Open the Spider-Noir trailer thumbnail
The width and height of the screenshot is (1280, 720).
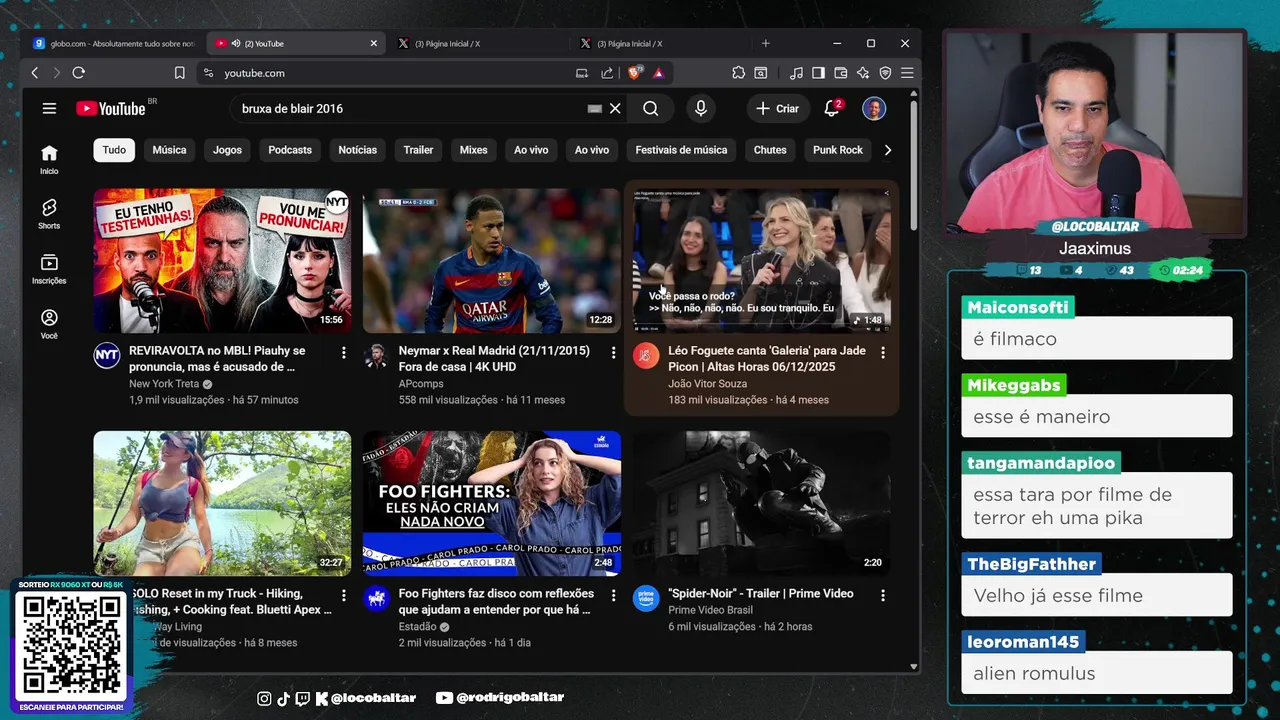point(761,503)
